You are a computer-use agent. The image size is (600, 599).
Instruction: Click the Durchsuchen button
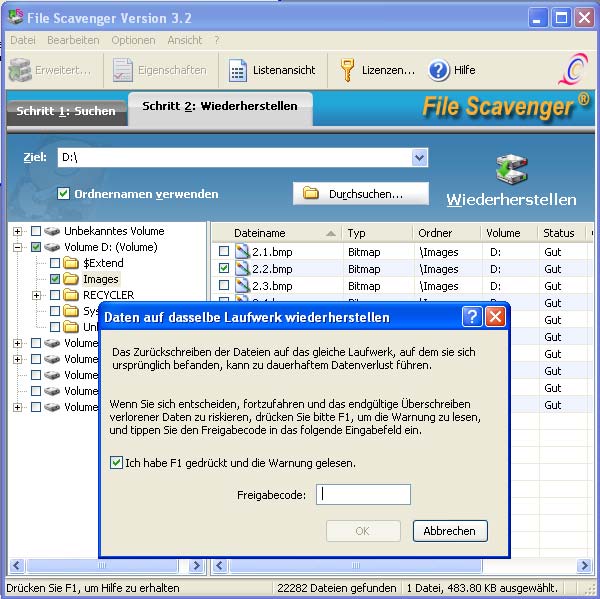(x=360, y=194)
